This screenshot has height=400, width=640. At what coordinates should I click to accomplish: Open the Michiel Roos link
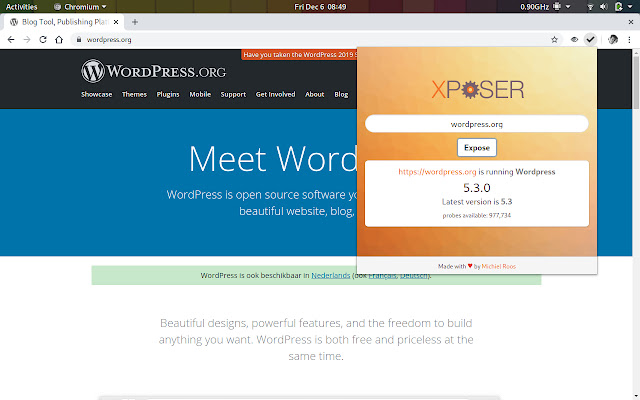tap(499, 266)
